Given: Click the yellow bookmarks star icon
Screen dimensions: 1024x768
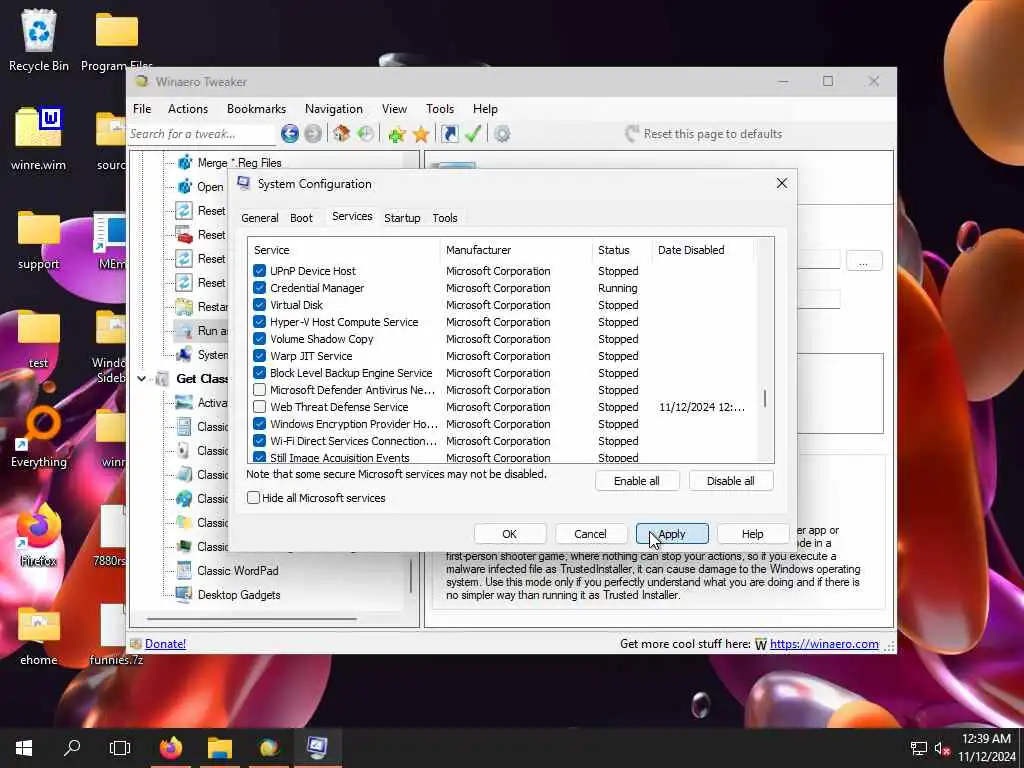Looking at the screenshot, I should pyautogui.click(x=421, y=134).
